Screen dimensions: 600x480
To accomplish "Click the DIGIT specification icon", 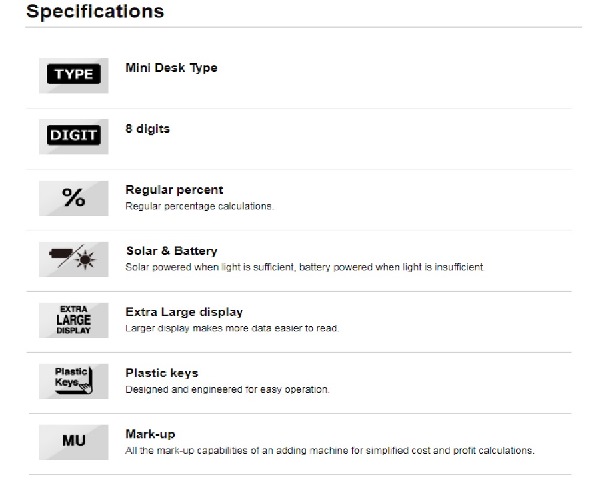I will 73,137.
